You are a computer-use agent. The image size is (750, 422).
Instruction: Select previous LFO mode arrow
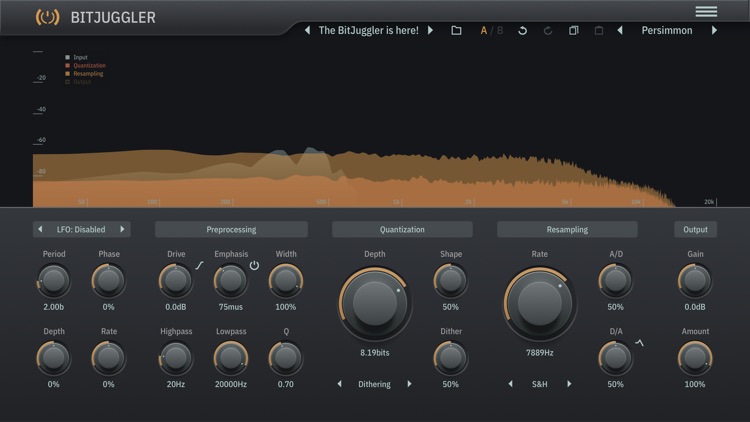point(40,229)
